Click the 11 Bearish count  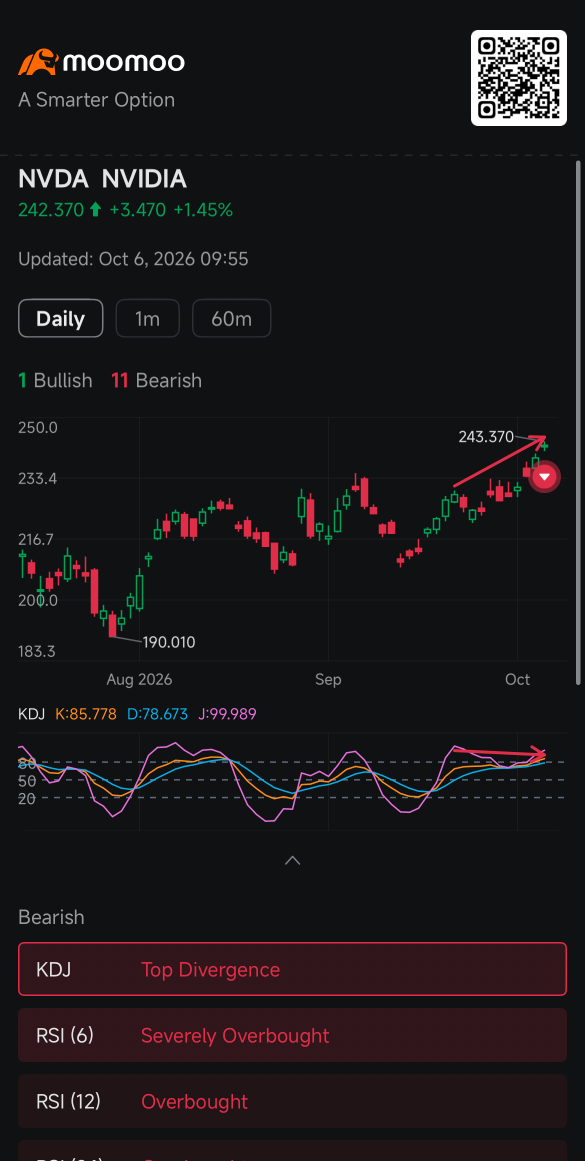[x=156, y=381]
